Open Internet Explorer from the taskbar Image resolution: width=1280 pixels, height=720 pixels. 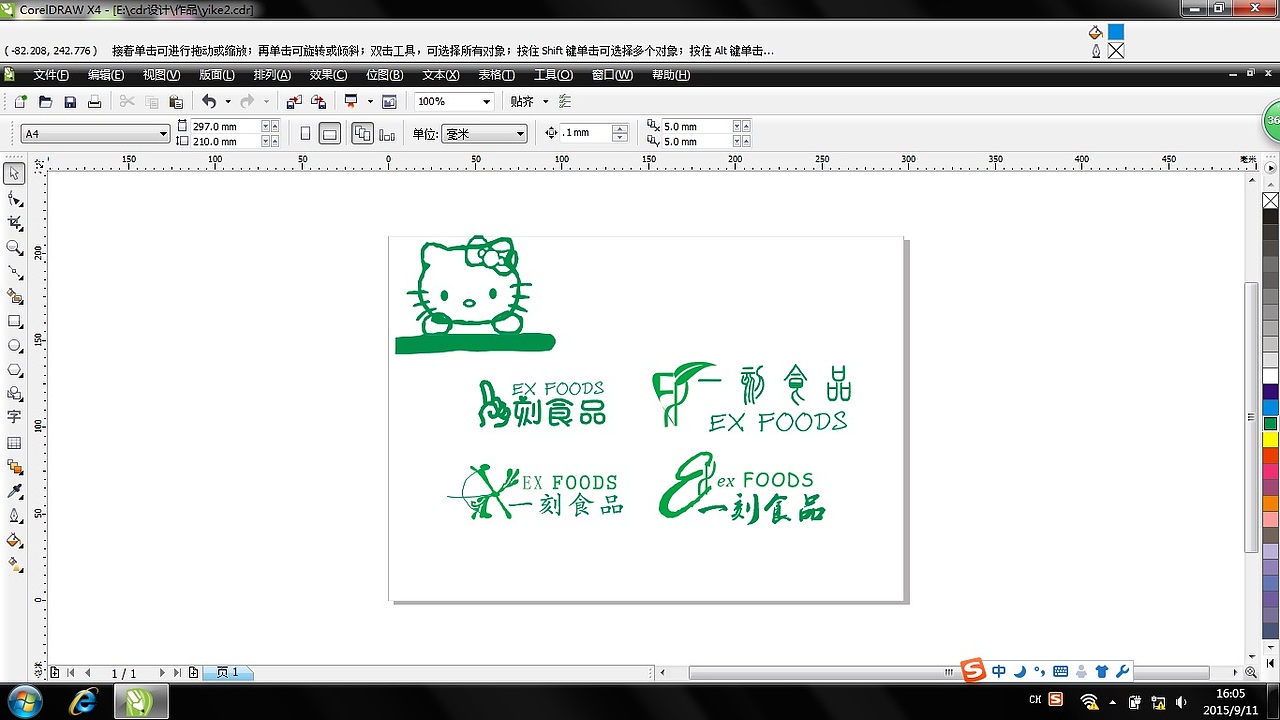(84, 701)
